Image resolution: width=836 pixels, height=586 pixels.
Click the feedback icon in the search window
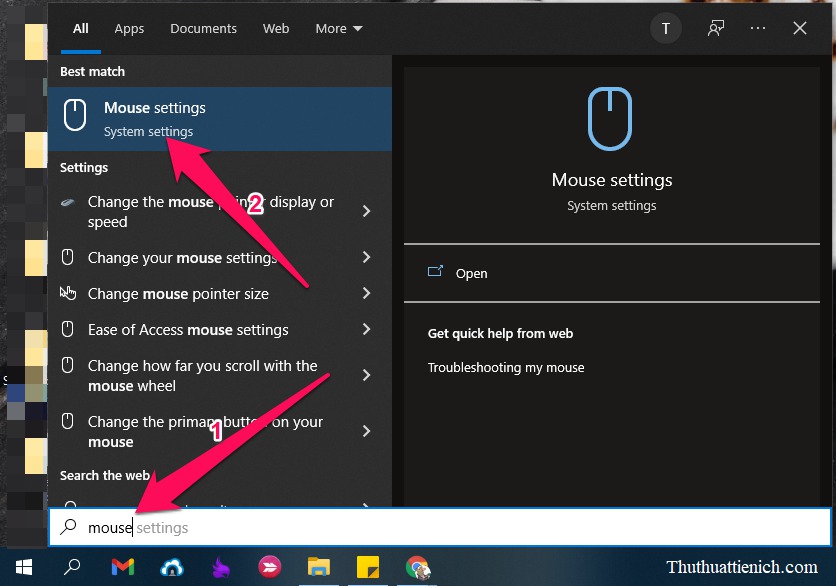716,28
